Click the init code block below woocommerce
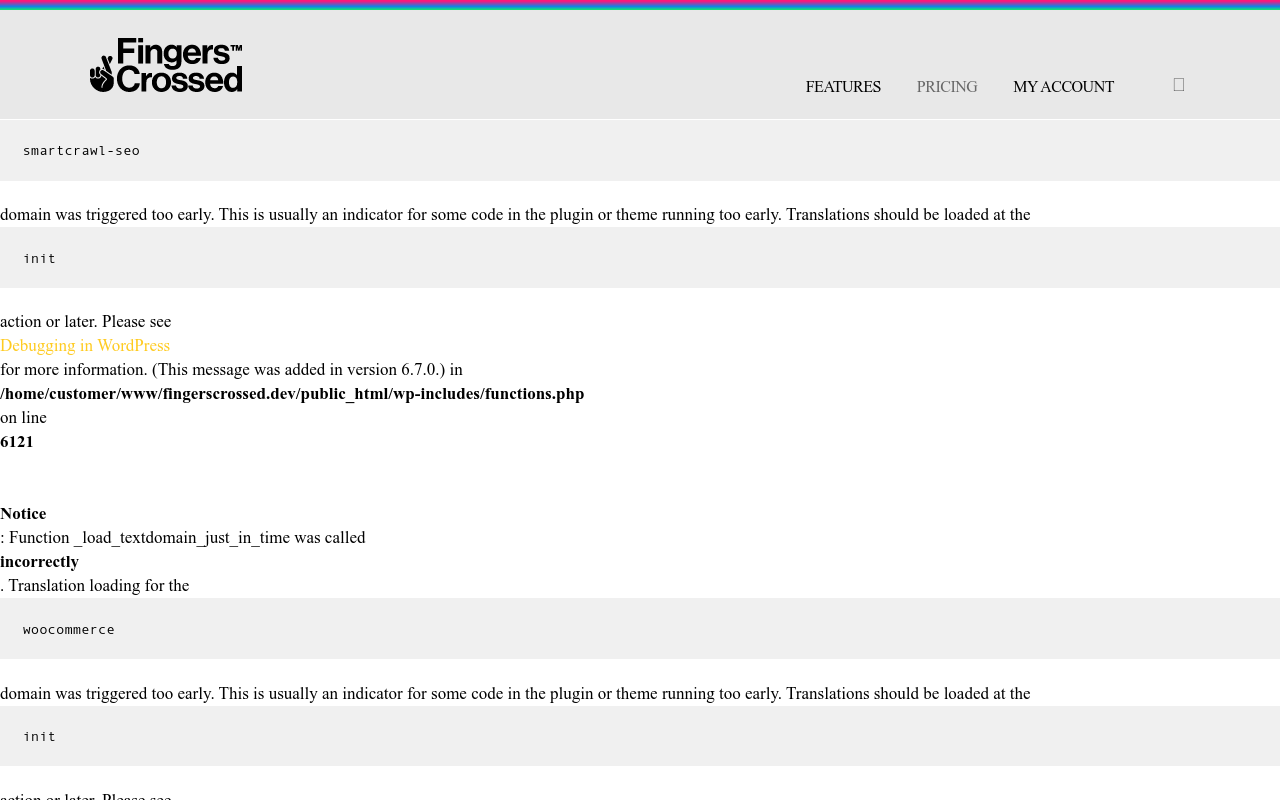 [640, 737]
